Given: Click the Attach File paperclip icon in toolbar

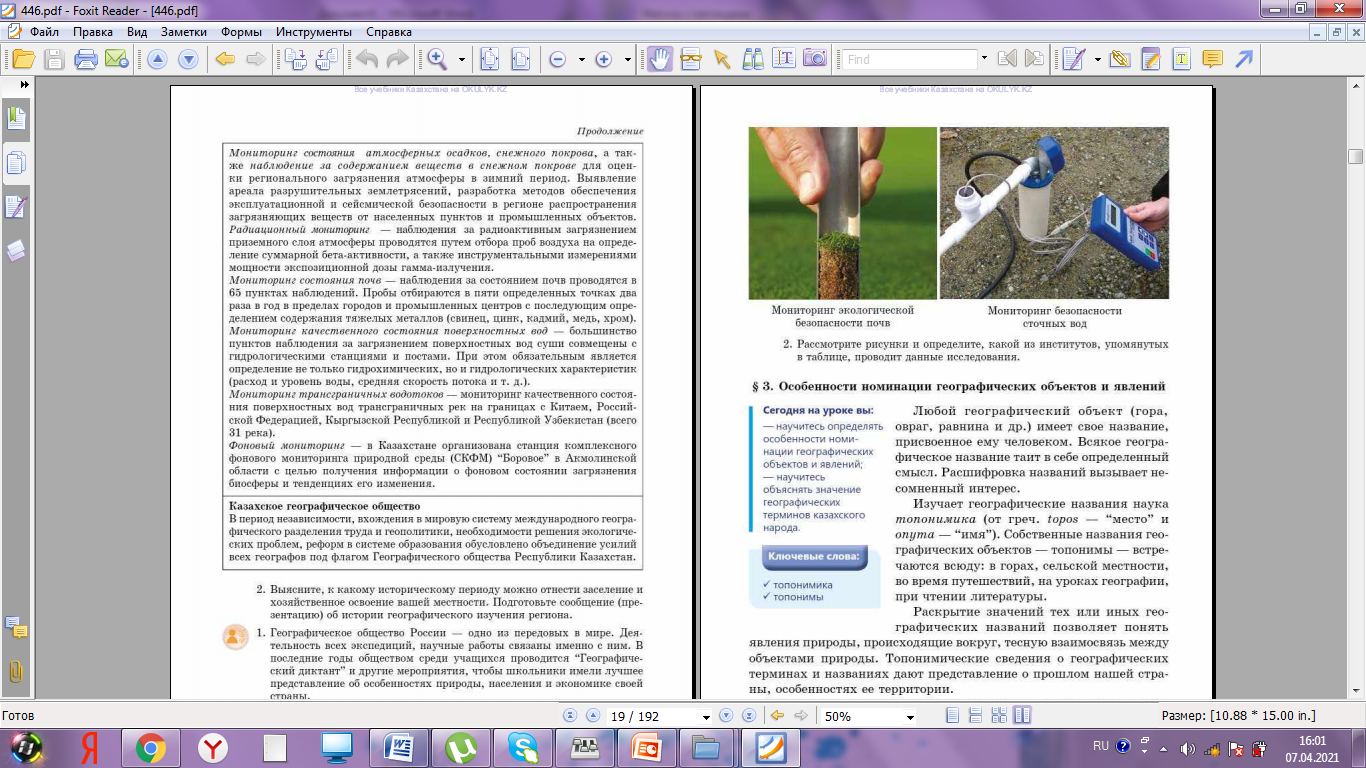Looking at the screenshot, I should coord(1119,59).
